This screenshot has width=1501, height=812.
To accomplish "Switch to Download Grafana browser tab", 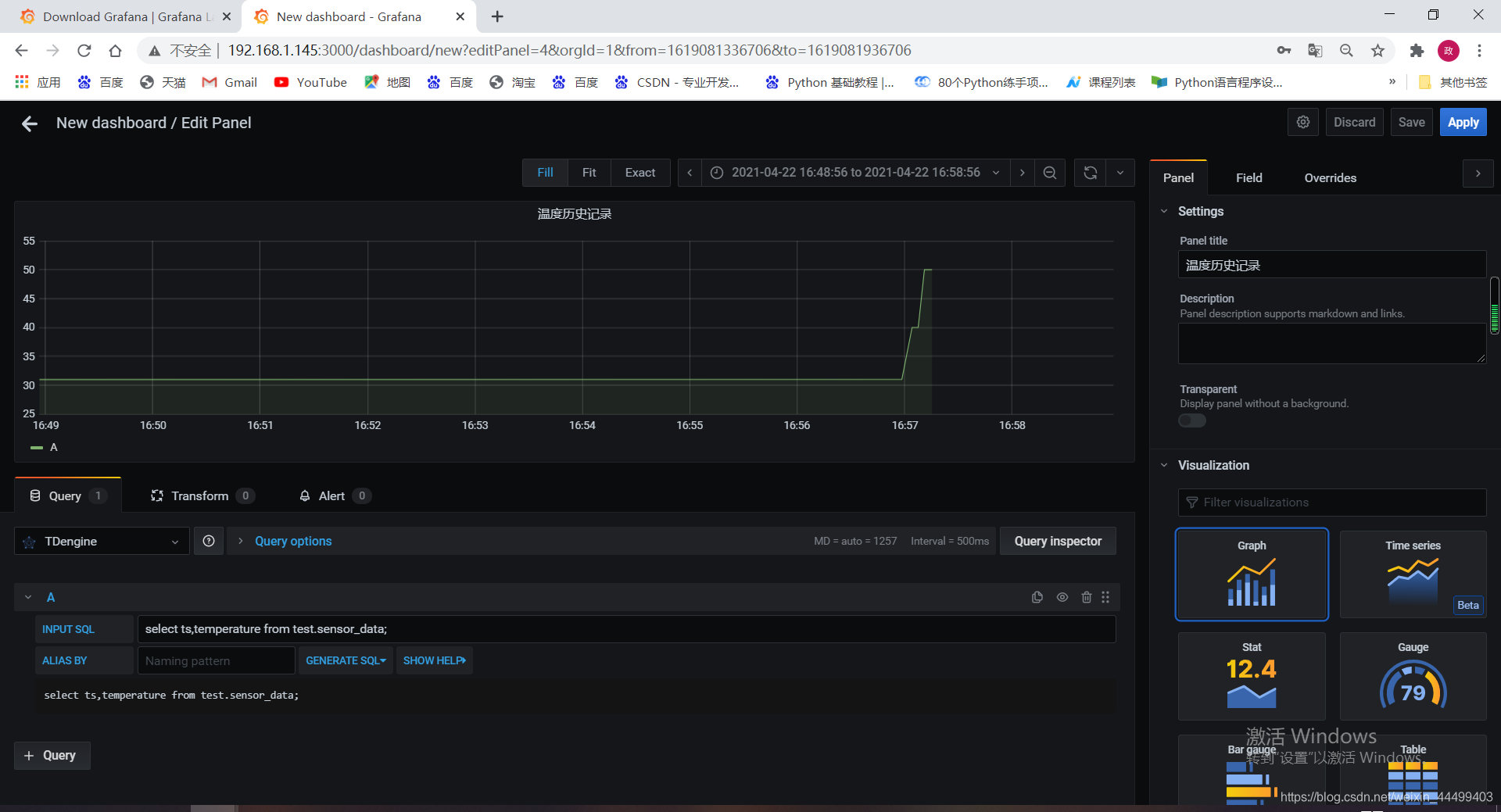I will point(125,16).
